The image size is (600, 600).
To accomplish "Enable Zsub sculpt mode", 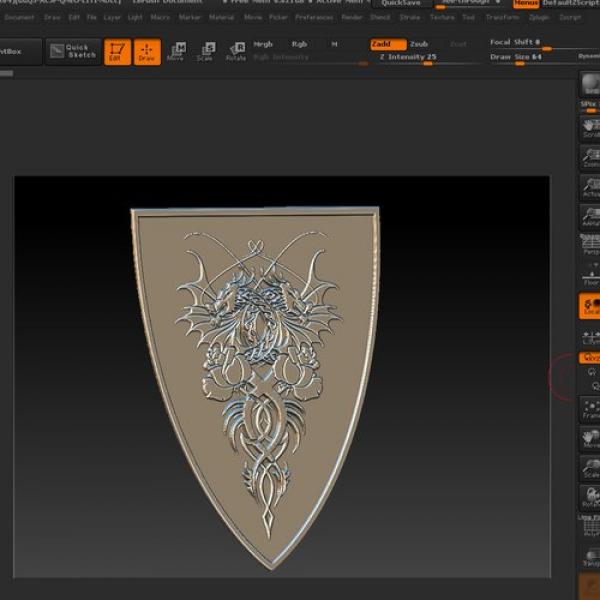I will 419,44.
